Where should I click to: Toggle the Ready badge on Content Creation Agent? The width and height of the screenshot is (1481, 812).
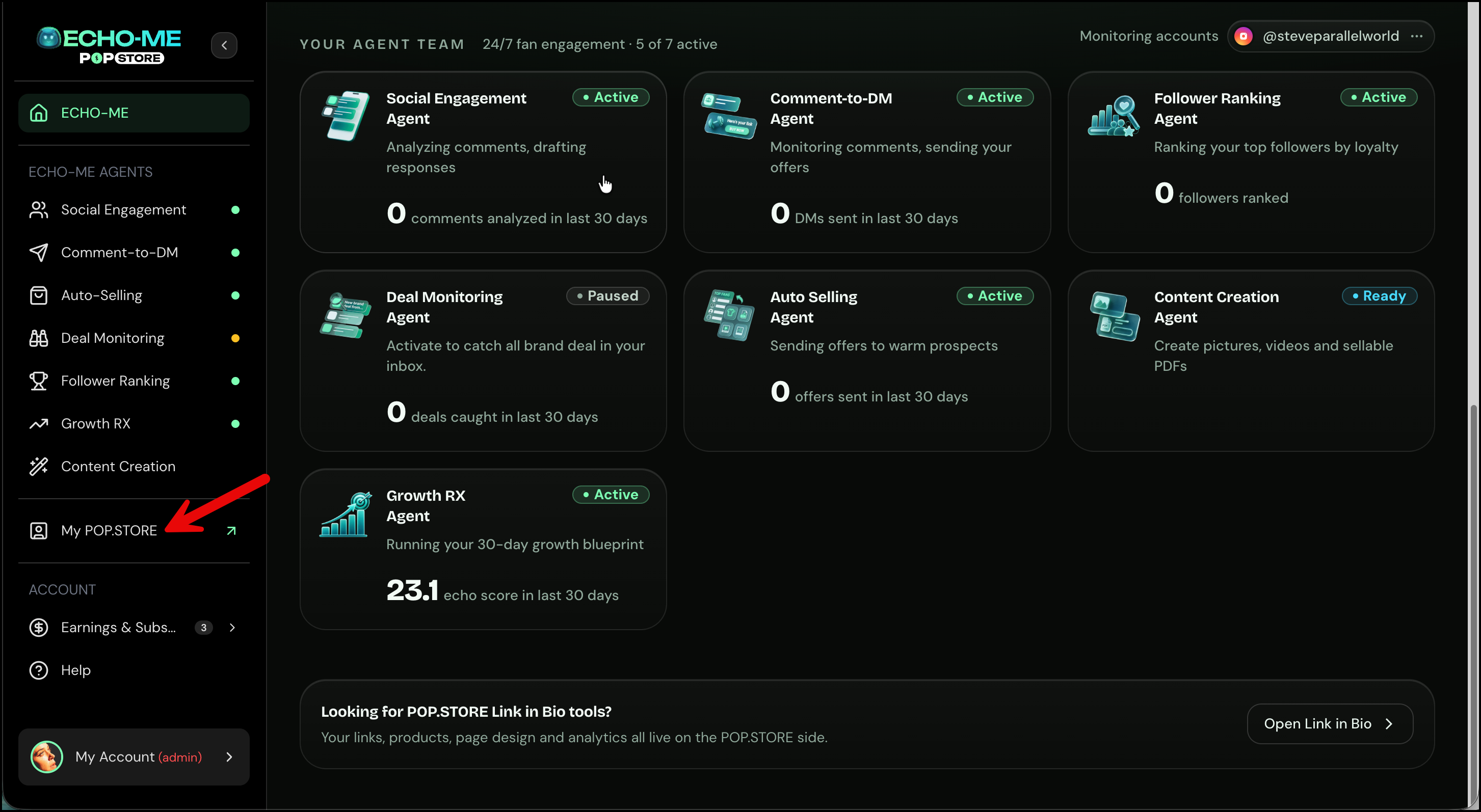[x=1379, y=296]
